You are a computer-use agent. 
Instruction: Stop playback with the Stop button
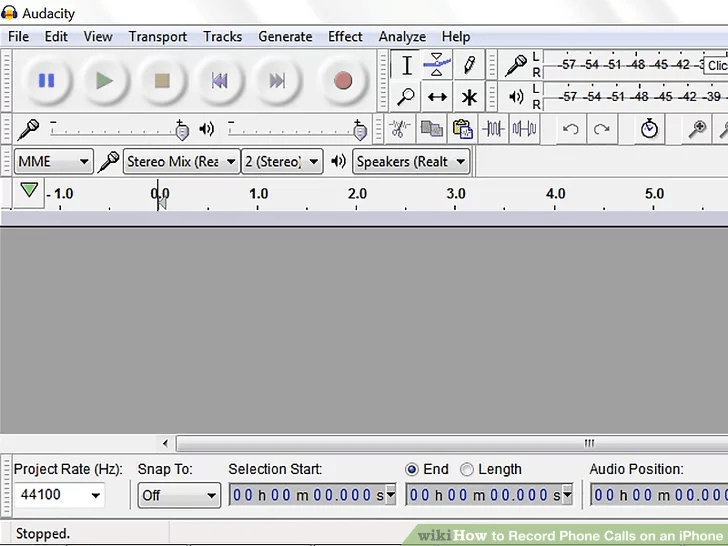pos(162,81)
